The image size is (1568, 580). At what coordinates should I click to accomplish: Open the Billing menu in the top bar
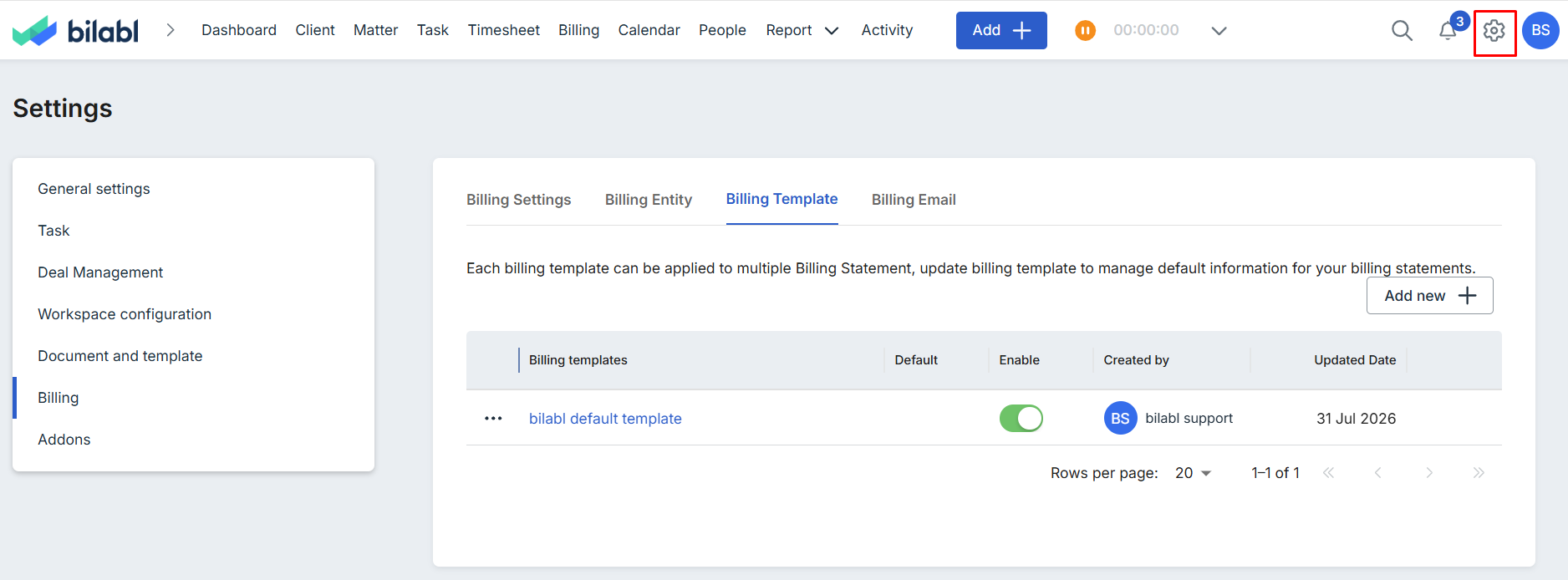point(579,30)
